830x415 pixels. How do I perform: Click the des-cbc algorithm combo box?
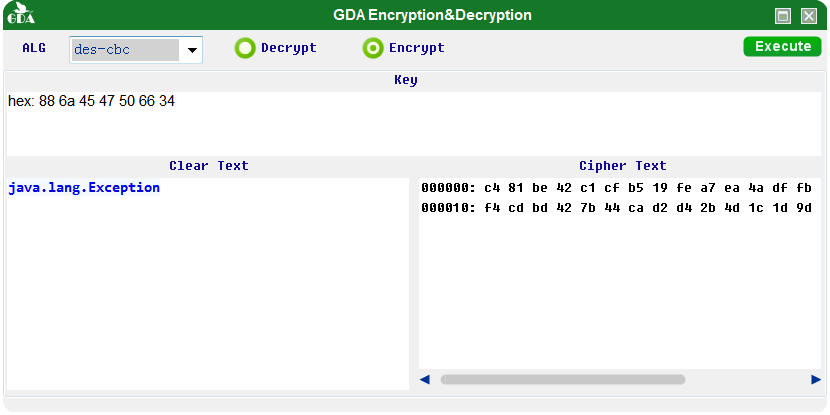pyautogui.click(x=136, y=50)
